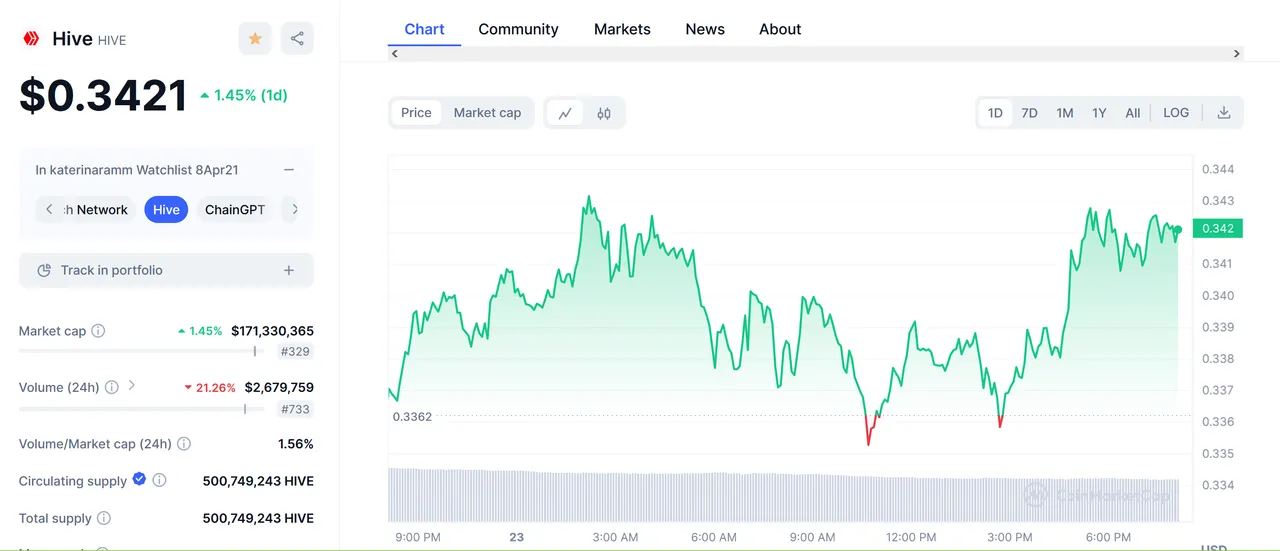Open the News tab
The height and width of the screenshot is (551, 1280).
point(705,29)
